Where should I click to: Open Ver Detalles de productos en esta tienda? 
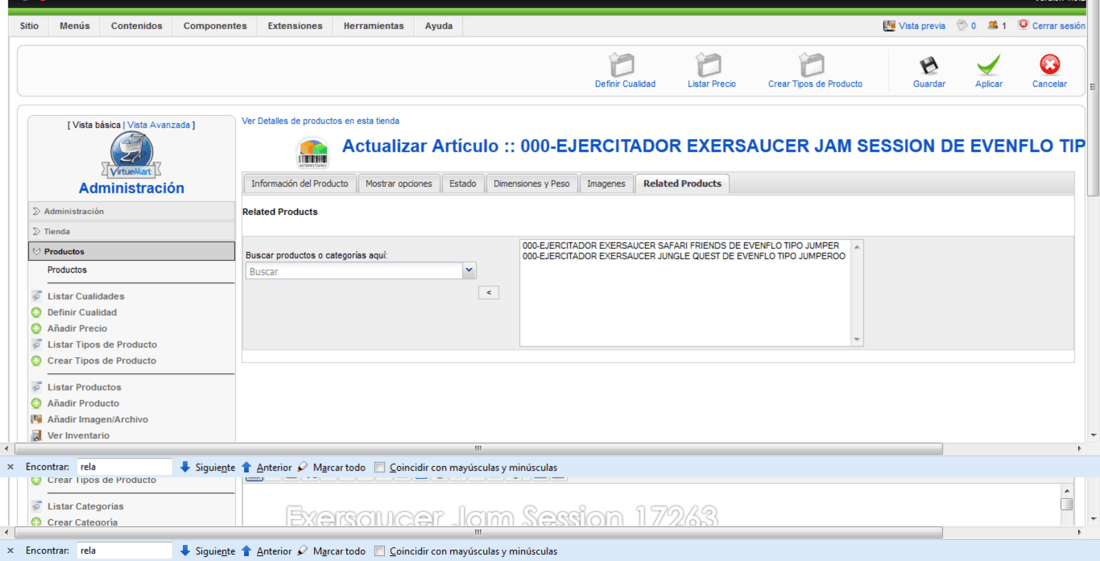321,121
